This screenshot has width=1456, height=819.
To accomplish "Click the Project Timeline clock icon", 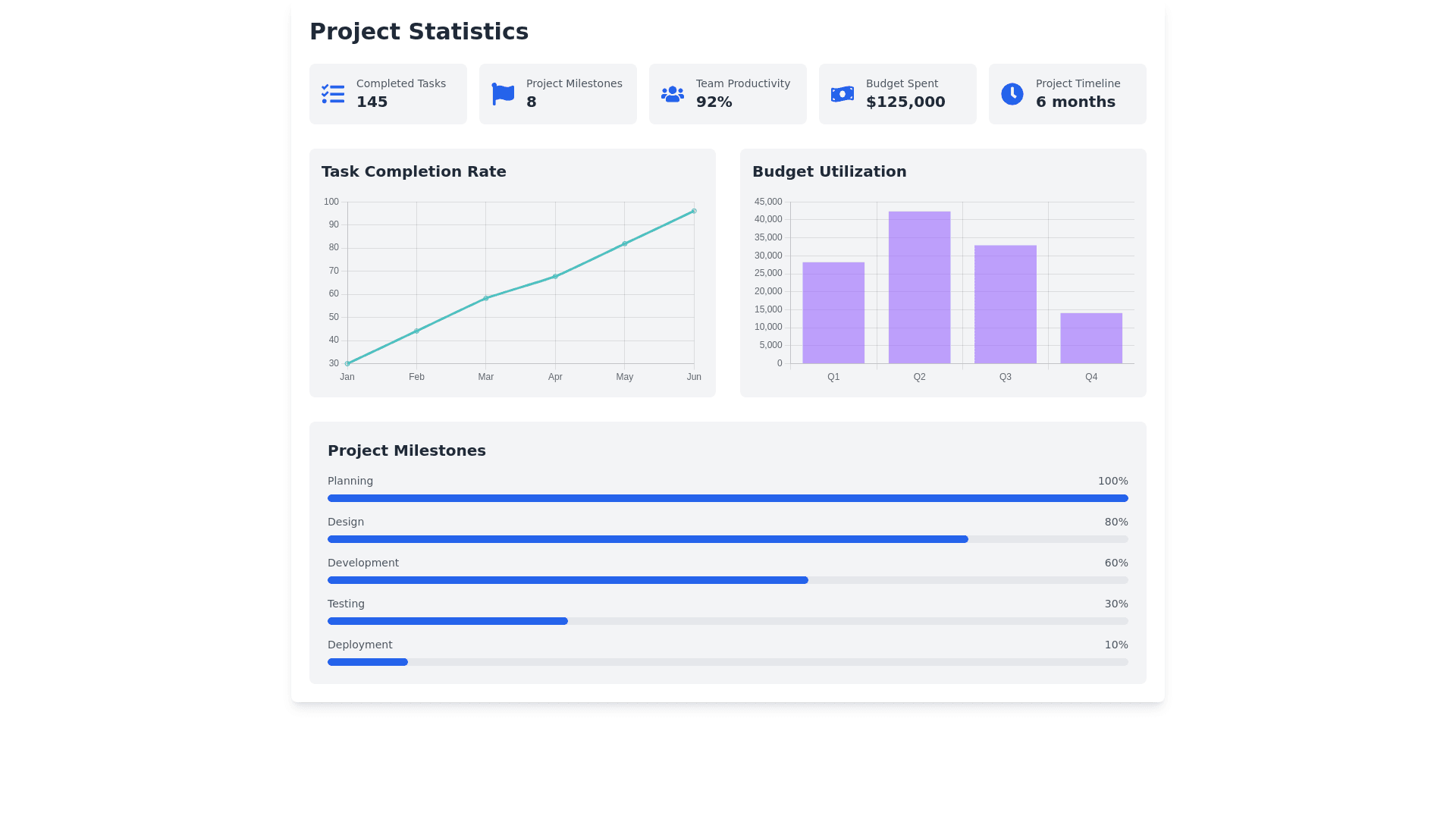I will pyautogui.click(x=1012, y=94).
